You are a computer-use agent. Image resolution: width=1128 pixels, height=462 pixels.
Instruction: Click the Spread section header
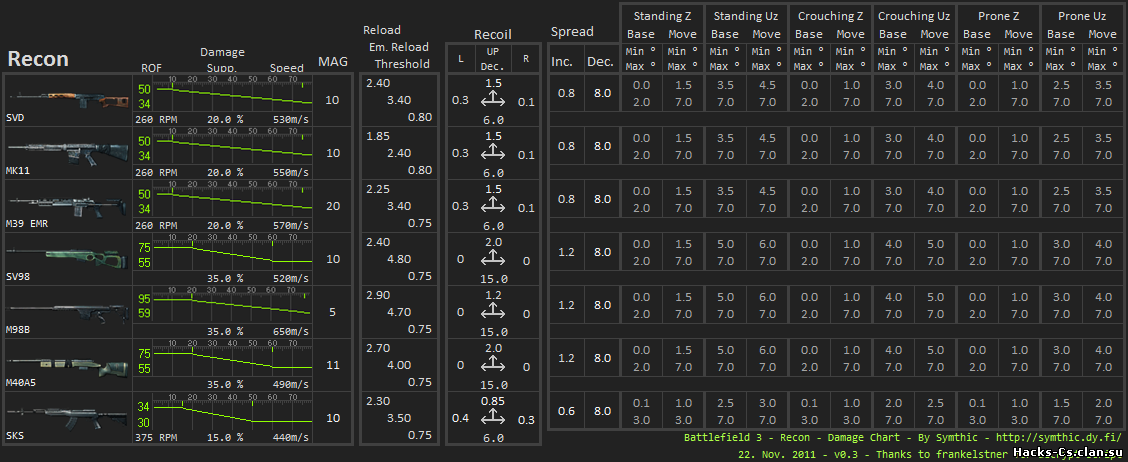point(572,32)
